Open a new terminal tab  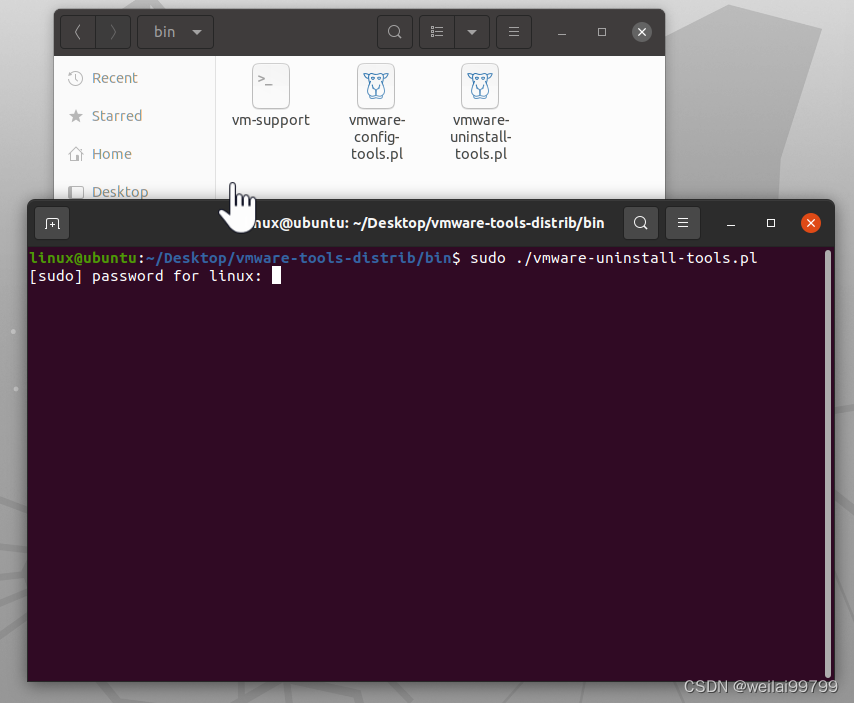[x=52, y=223]
